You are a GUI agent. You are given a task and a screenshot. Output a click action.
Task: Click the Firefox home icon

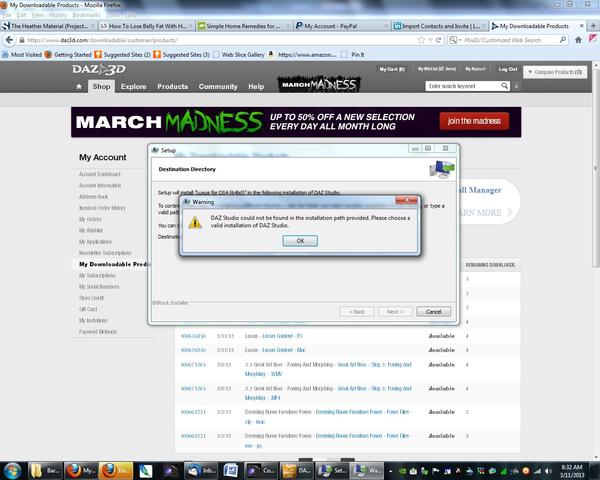pos(578,40)
